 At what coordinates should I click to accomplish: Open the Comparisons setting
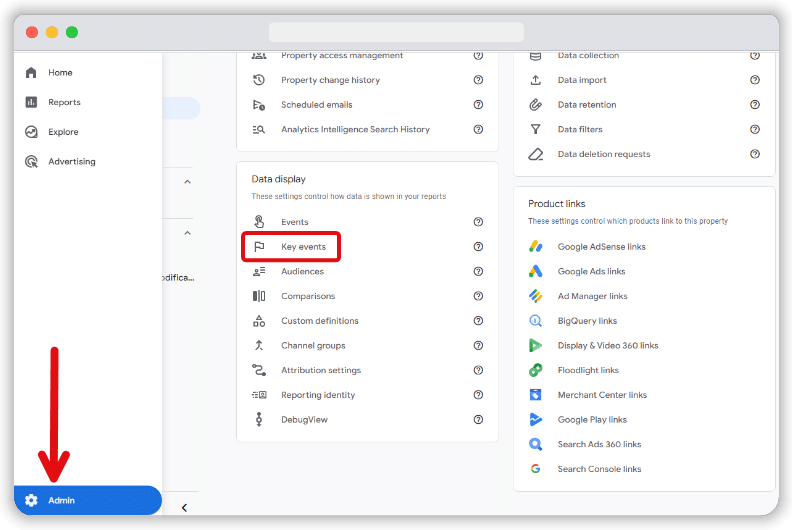coord(308,296)
